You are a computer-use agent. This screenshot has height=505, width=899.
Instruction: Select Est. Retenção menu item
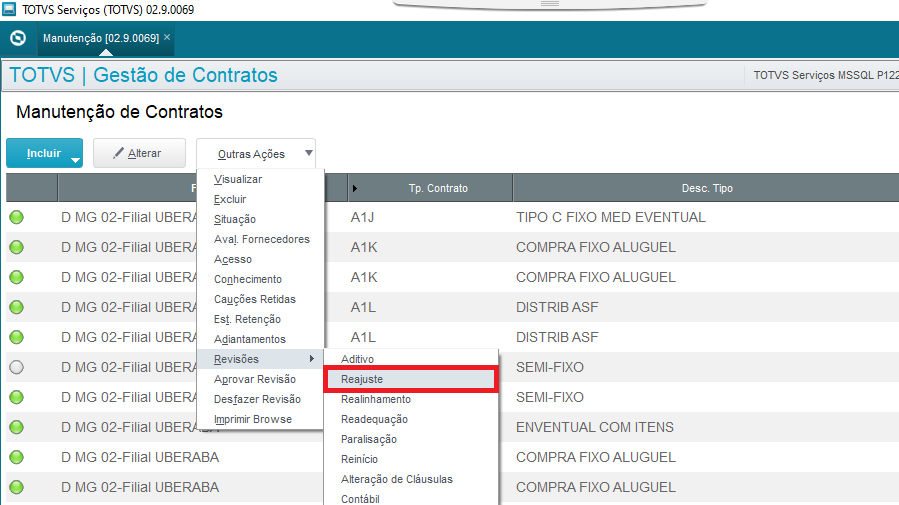point(260,319)
